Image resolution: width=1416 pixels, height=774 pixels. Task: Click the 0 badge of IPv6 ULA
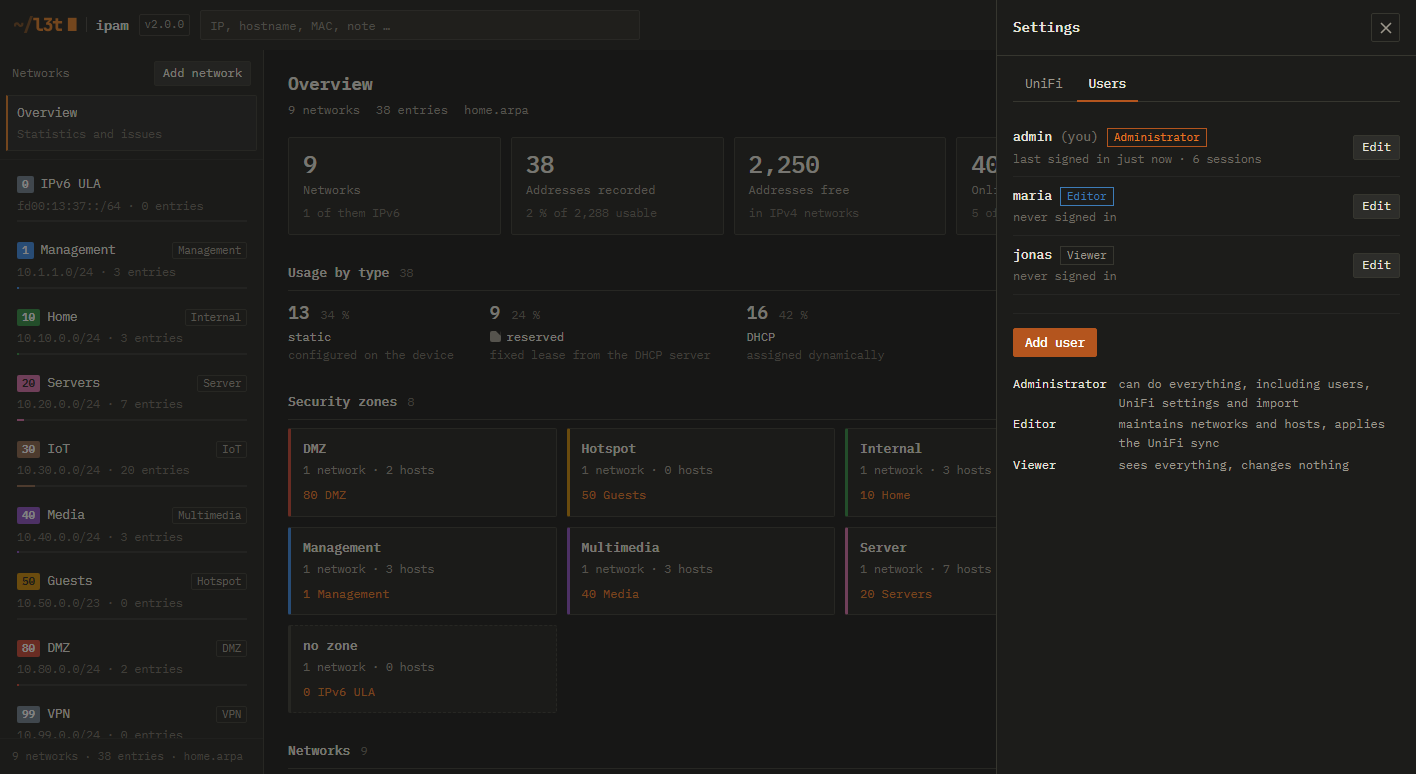(26, 184)
